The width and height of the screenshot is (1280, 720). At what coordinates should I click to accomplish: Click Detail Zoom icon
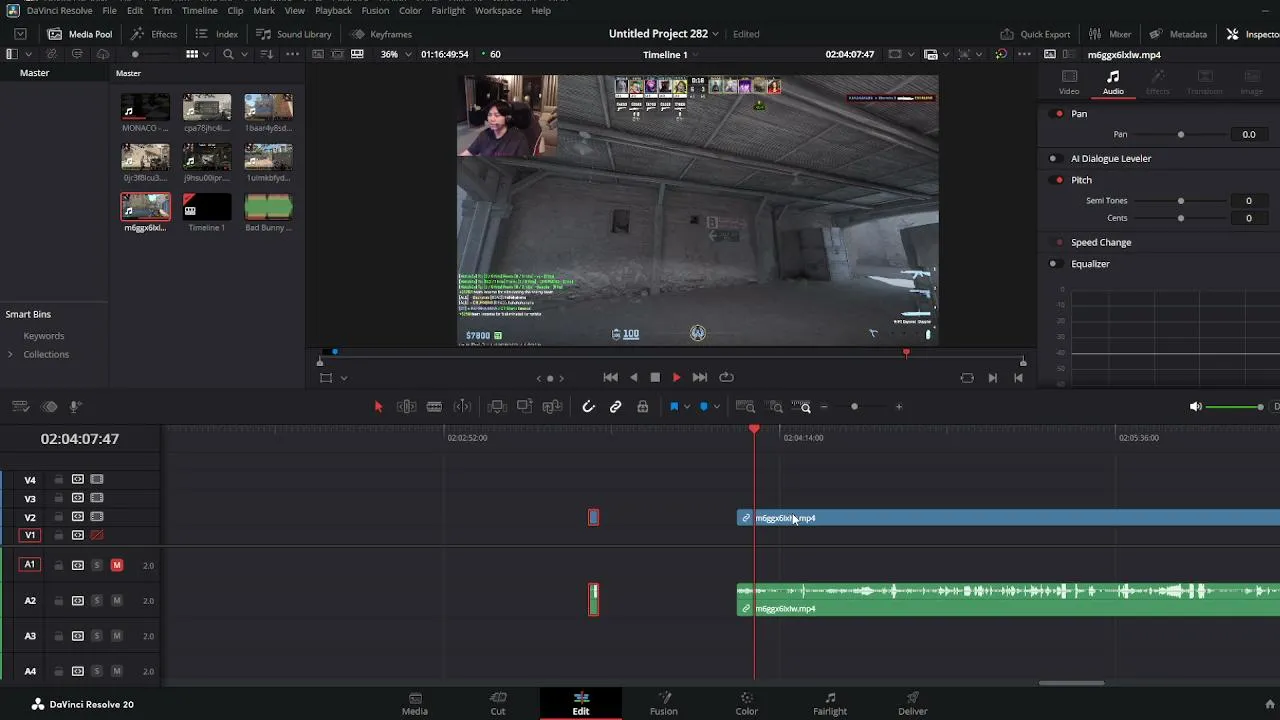click(776, 407)
